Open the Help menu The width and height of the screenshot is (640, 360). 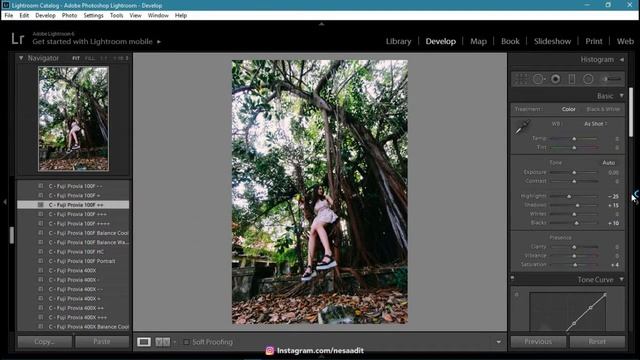(181, 15)
